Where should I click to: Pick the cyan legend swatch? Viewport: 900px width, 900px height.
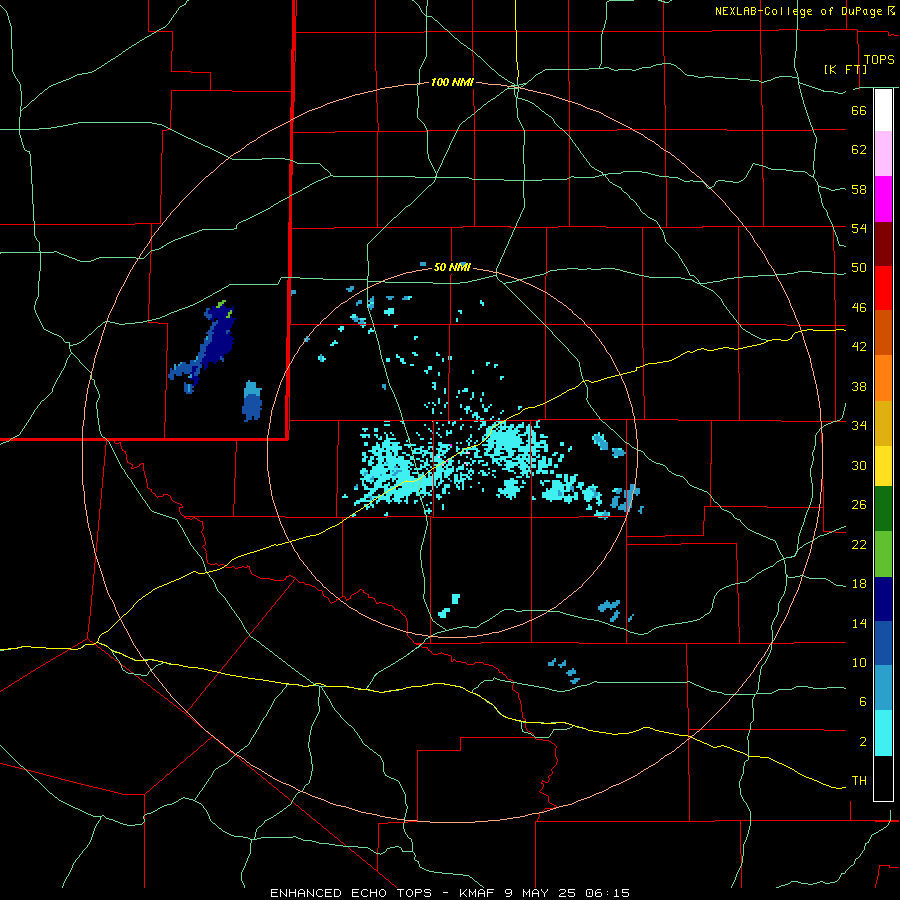tap(883, 733)
